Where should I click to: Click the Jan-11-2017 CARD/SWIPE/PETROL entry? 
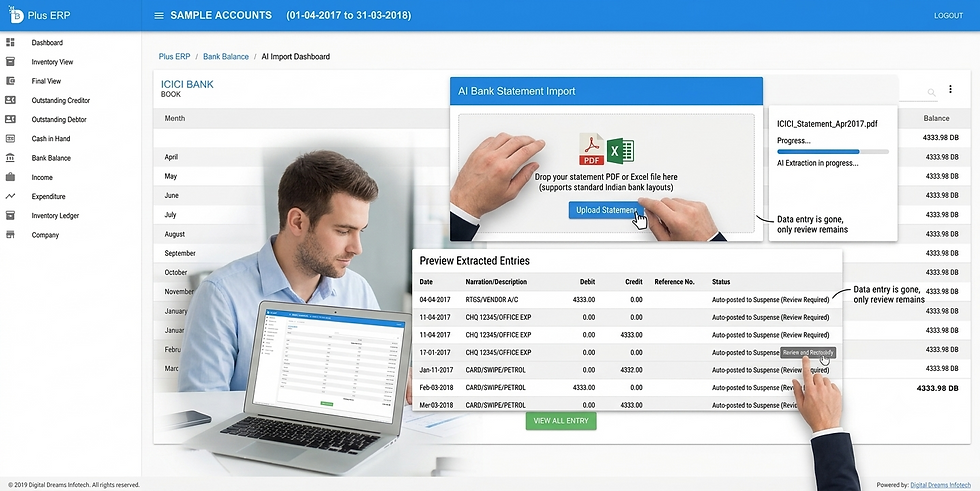tap(627, 370)
